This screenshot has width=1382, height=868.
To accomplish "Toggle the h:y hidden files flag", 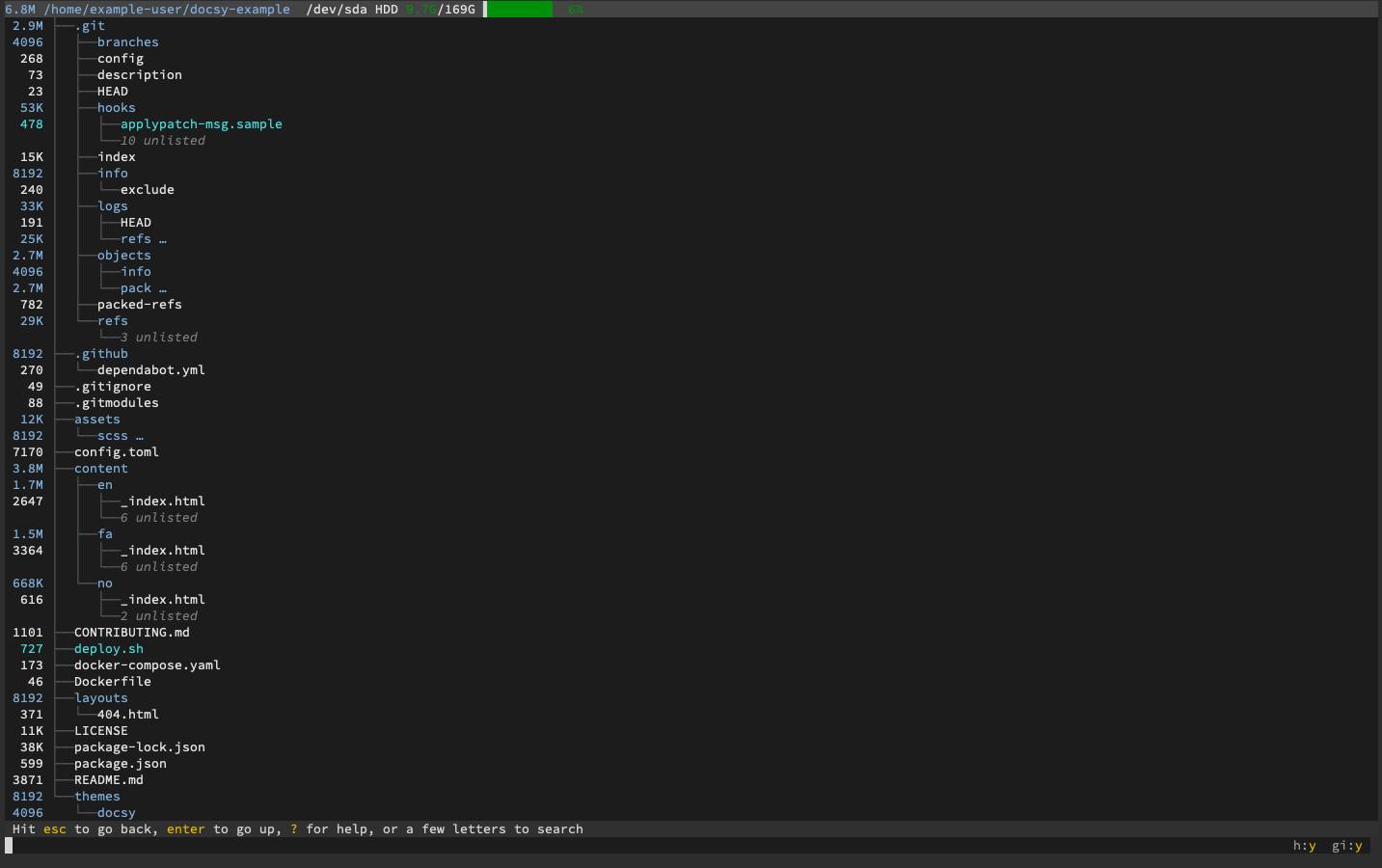I will 1305,845.
